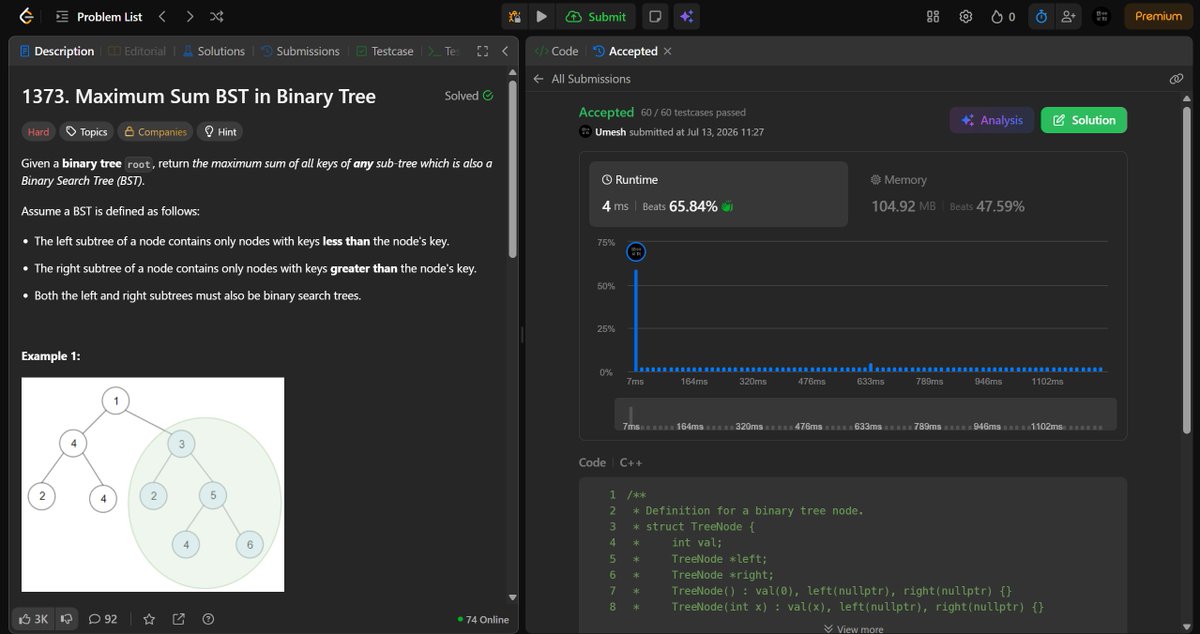Share this problem

[x=178, y=619]
